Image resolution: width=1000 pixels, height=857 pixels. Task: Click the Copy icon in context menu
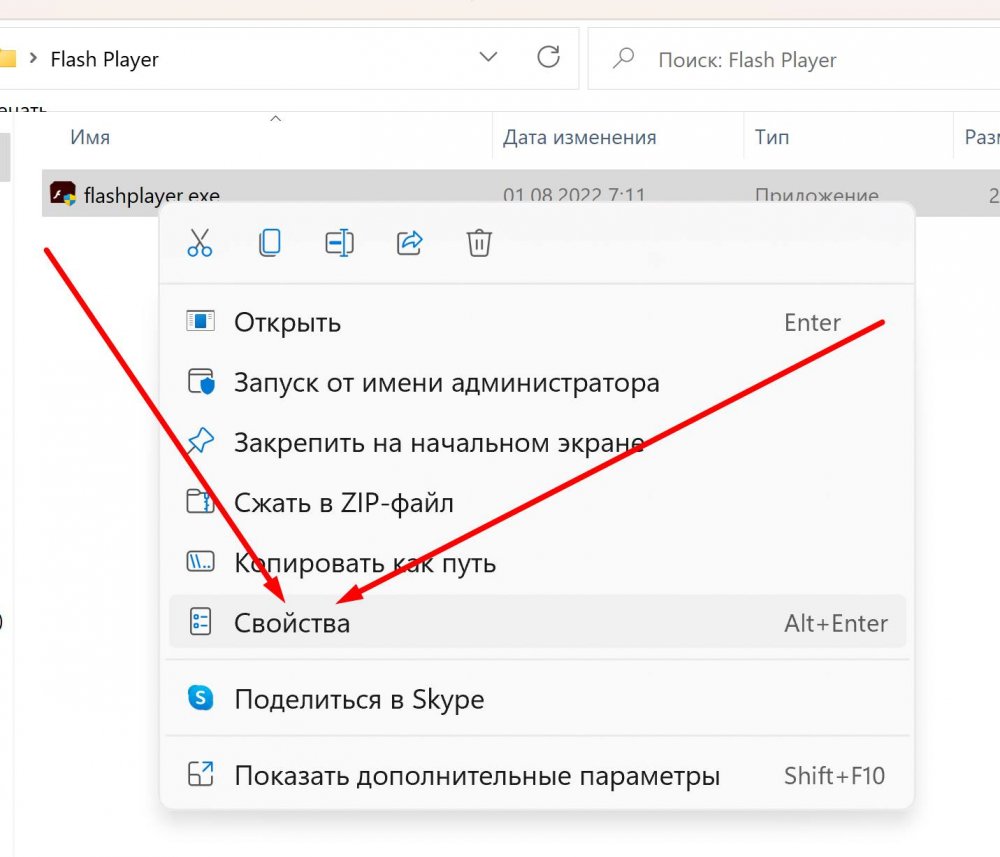click(270, 243)
